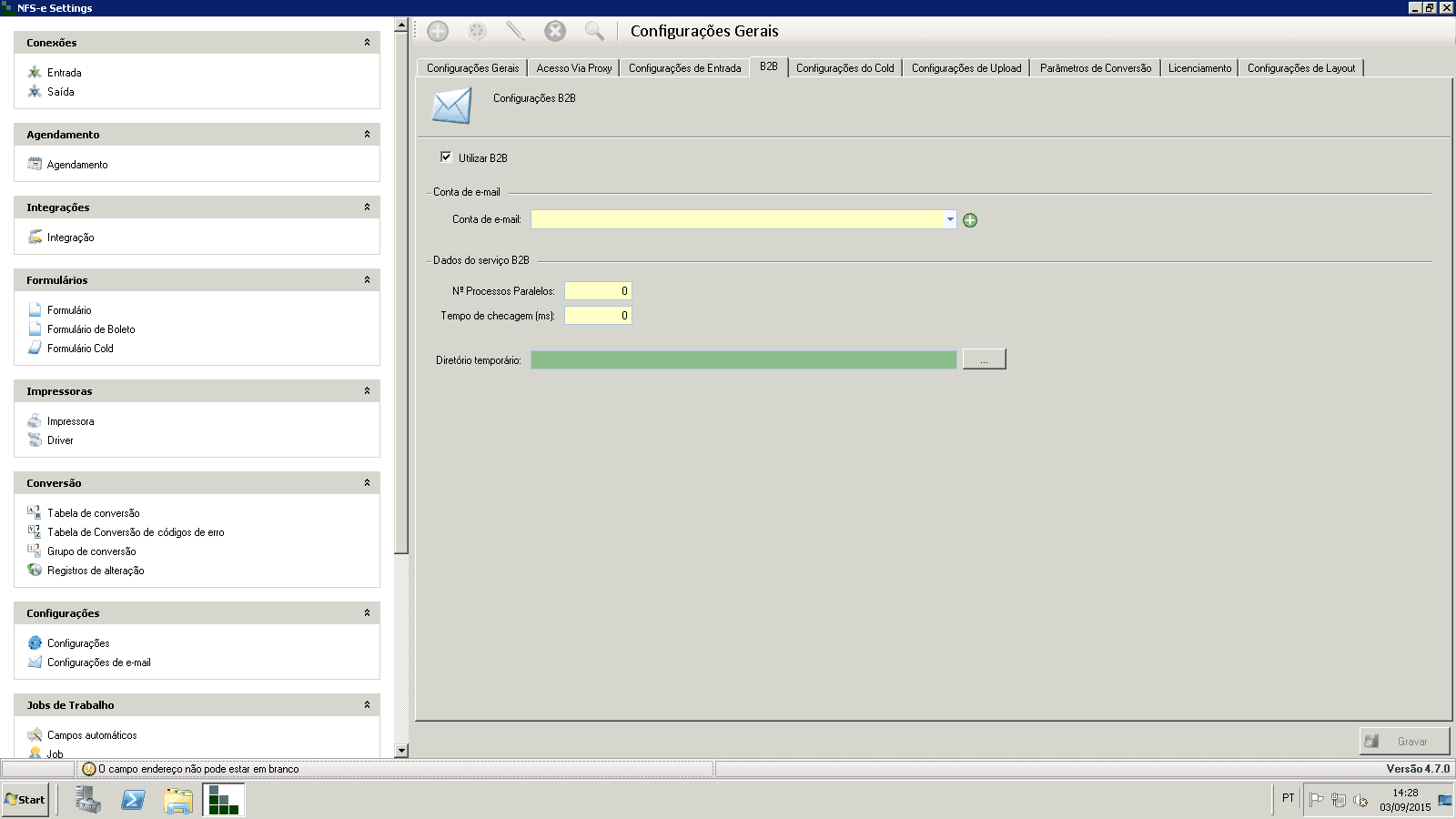Click the Tabela de conversão icon
The image size is (1456, 819).
click(x=35, y=512)
